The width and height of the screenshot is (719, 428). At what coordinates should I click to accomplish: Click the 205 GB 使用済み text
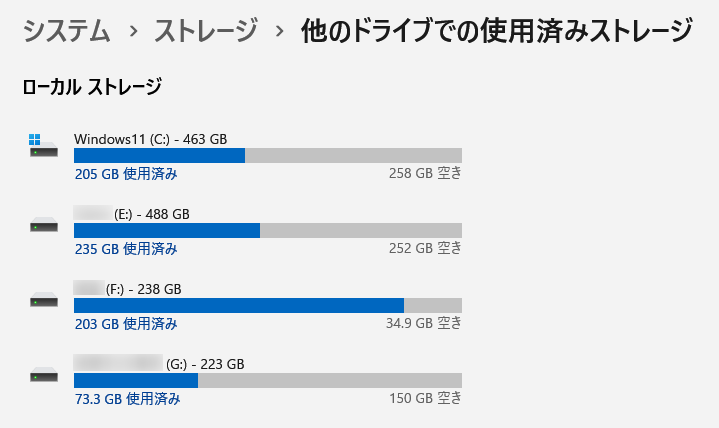126,174
